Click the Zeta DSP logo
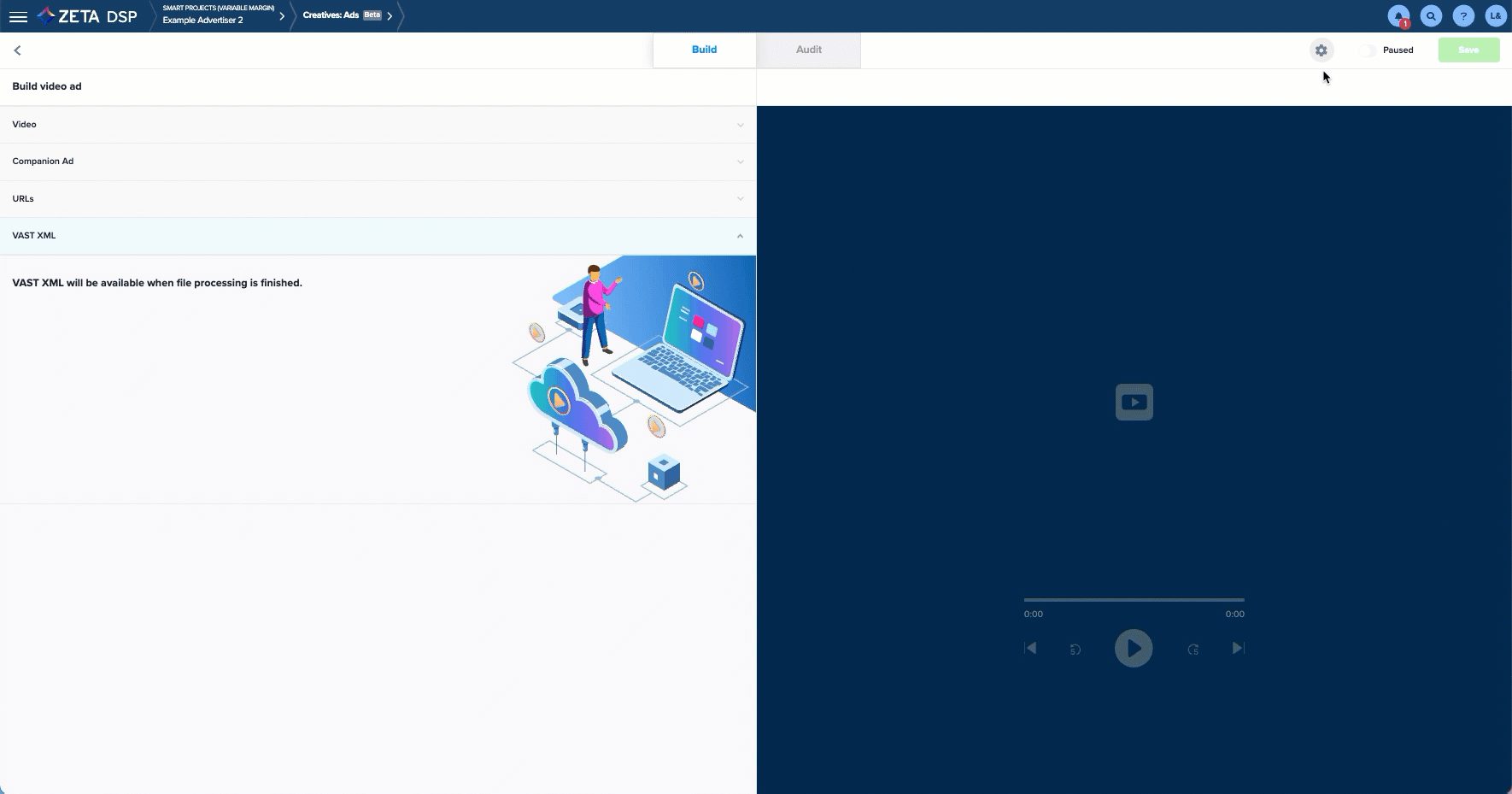This screenshot has height=794, width=1512. coord(88,16)
